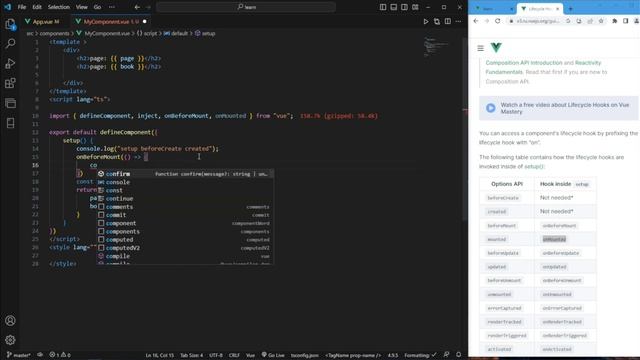Close the active Lifecycle Hooks browser tab

point(558,9)
